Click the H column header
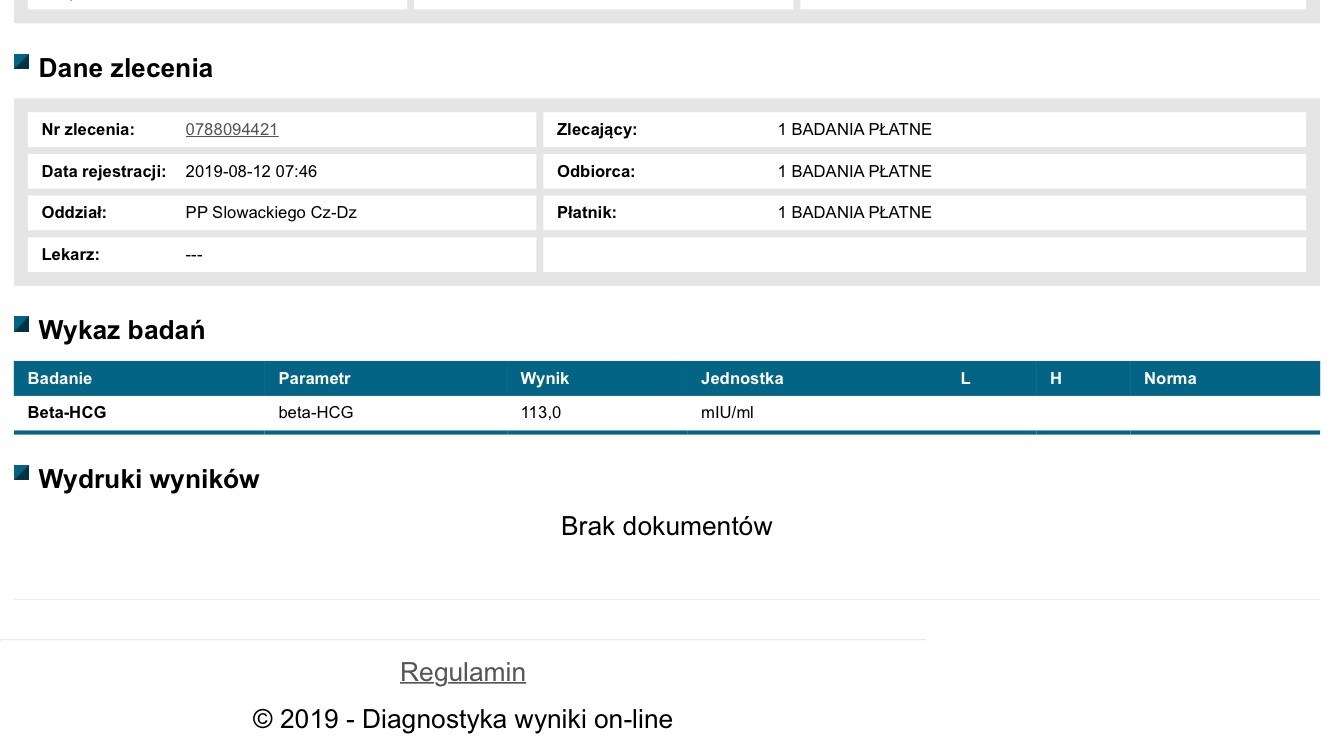Viewport: 1334px width, 750px height. click(1055, 379)
